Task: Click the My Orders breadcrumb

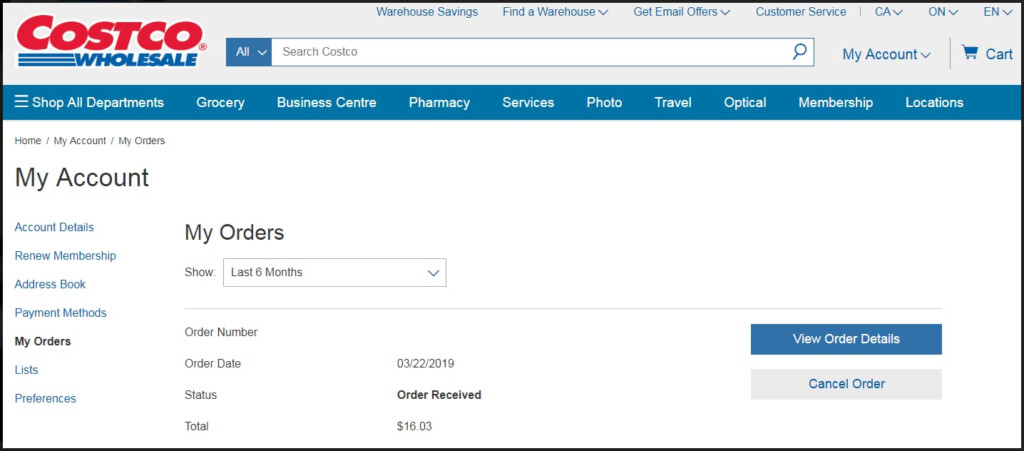Action: 142,140
